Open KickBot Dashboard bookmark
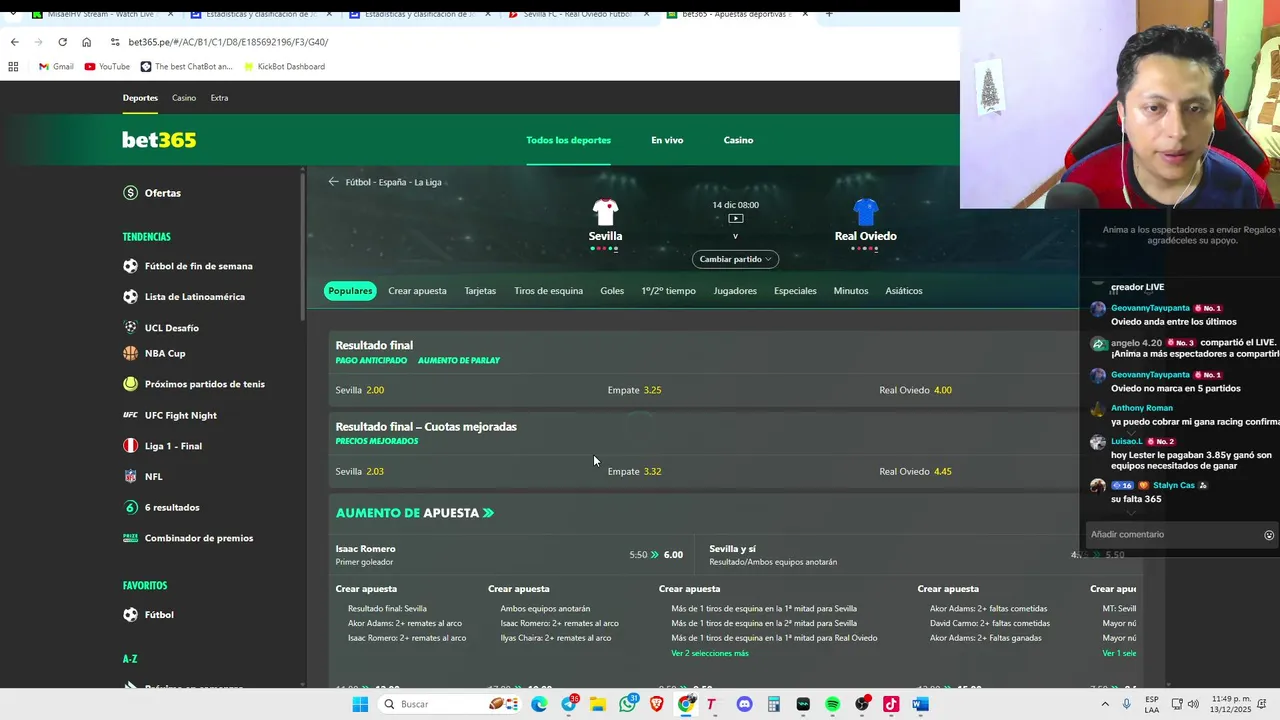This screenshot has width=1280, height=720. coord(283,67)
